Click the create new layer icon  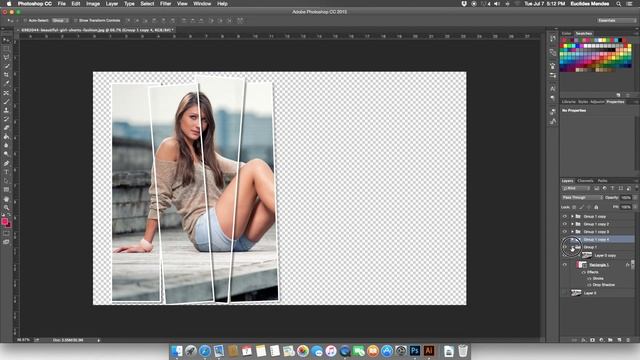click(x=619, y=340)
